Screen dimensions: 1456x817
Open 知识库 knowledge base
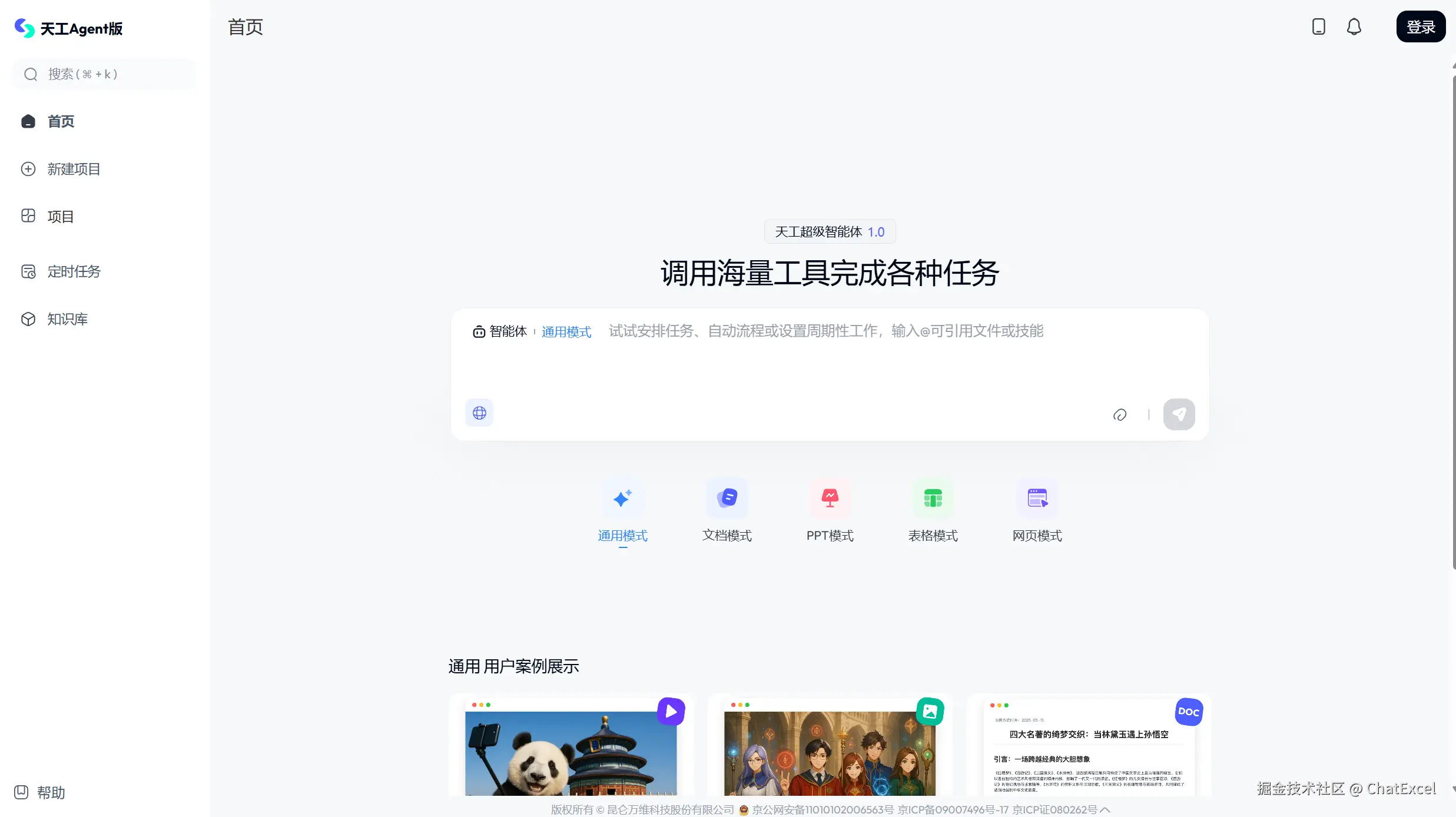[67, 320]
